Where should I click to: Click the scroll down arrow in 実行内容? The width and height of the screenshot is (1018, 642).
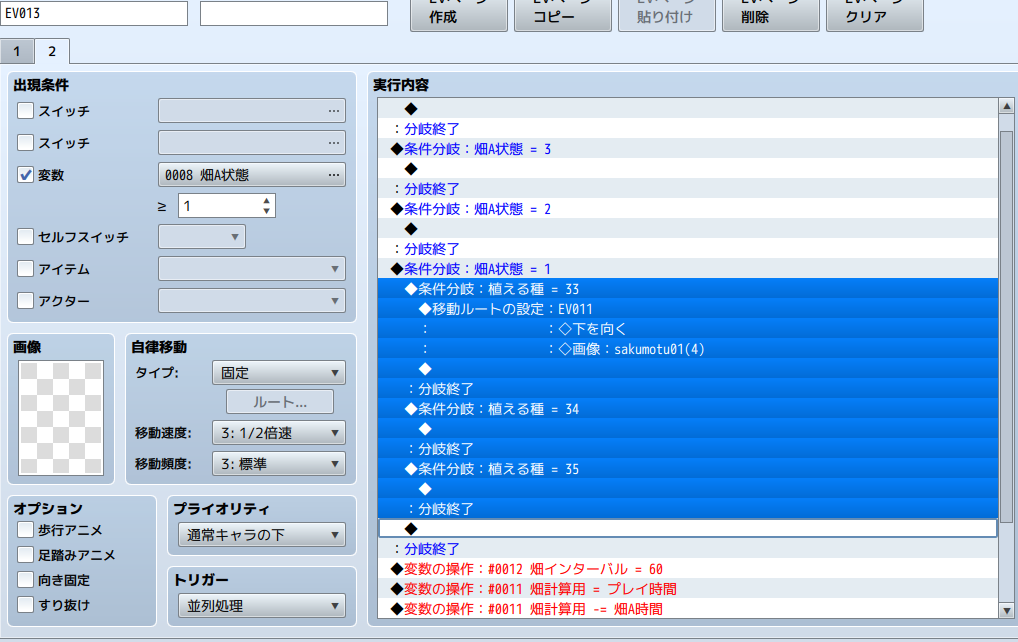[1006, 610]
